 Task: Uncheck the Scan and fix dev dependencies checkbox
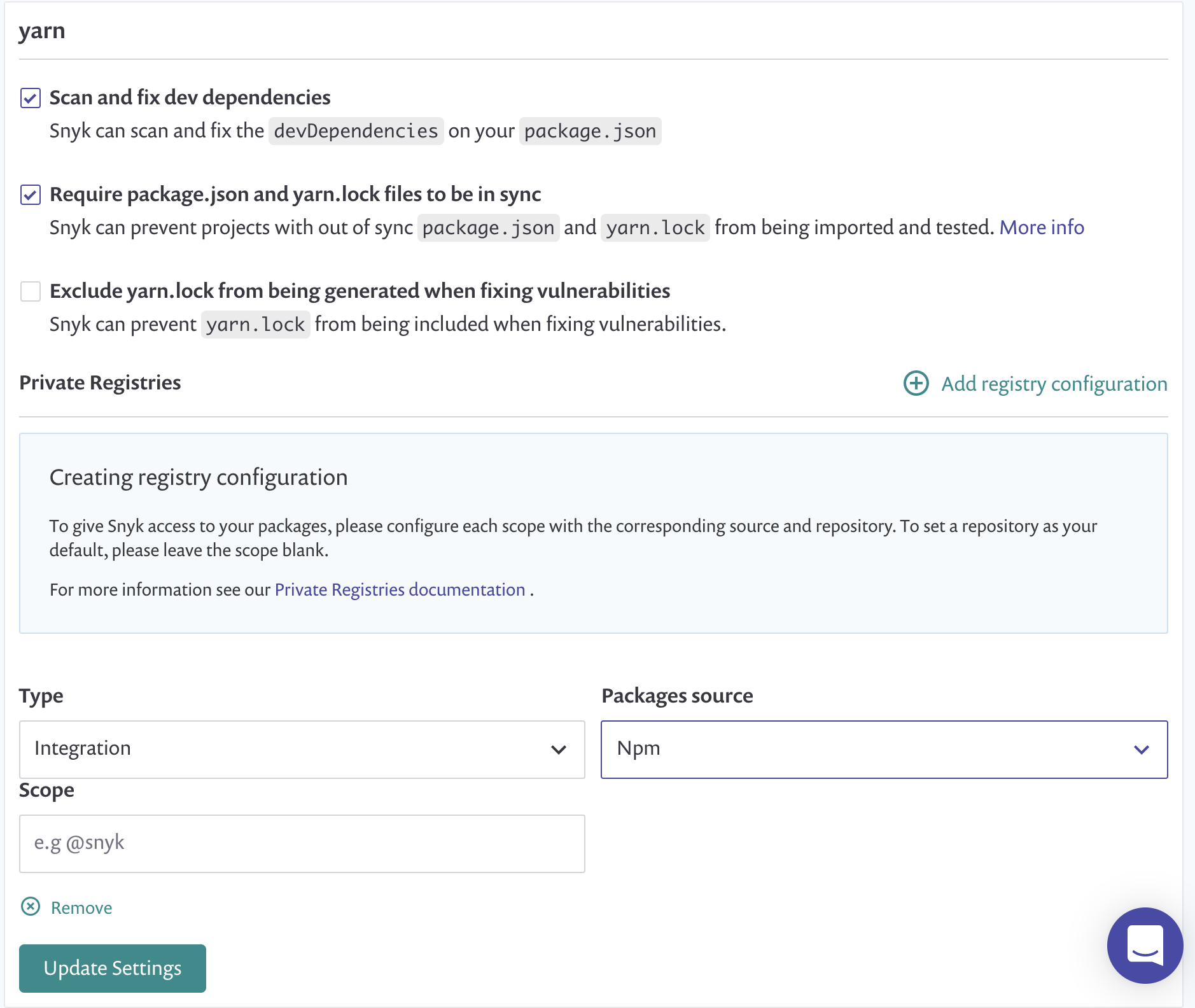coord(31,98)
